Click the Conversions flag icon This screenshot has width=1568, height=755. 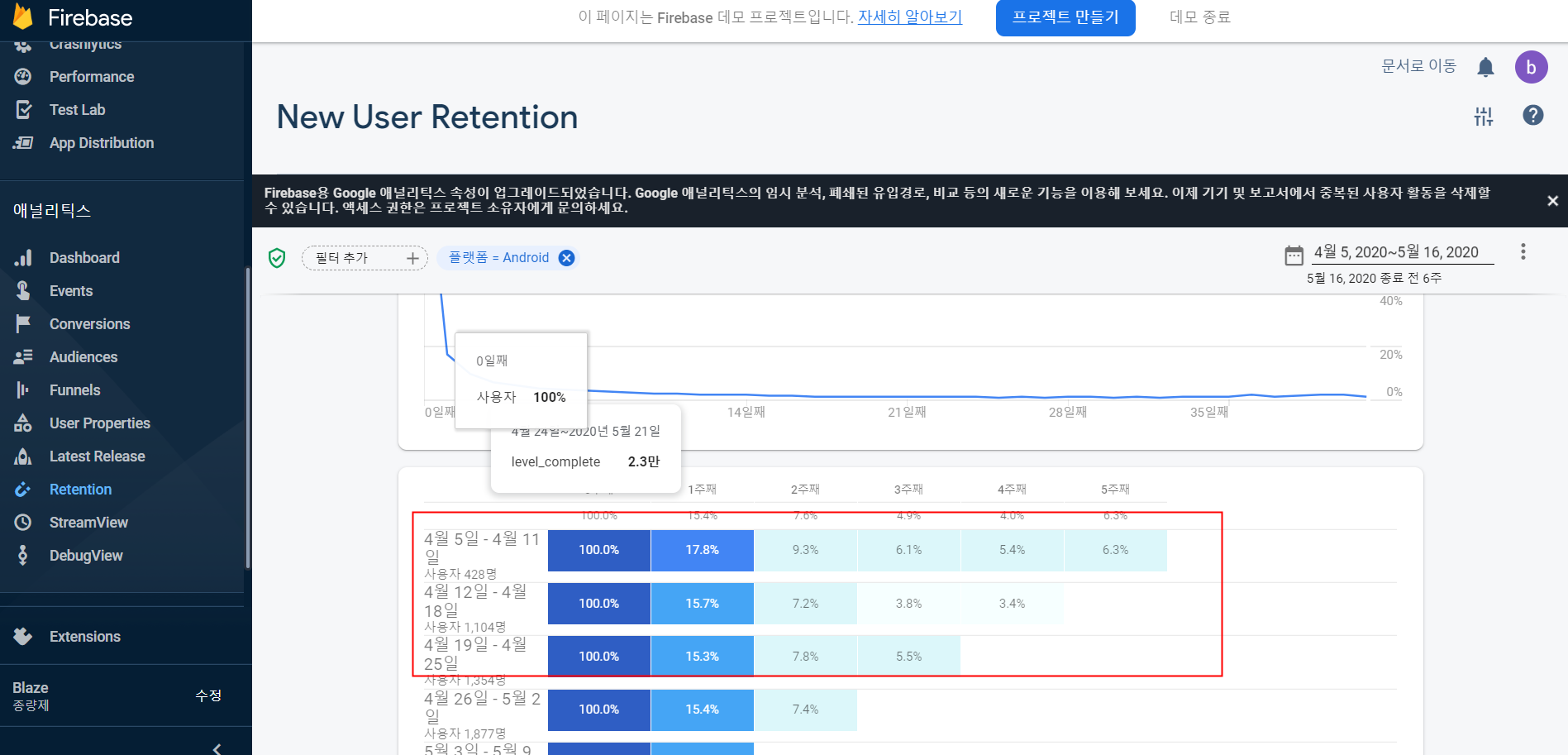click(23, 323)
